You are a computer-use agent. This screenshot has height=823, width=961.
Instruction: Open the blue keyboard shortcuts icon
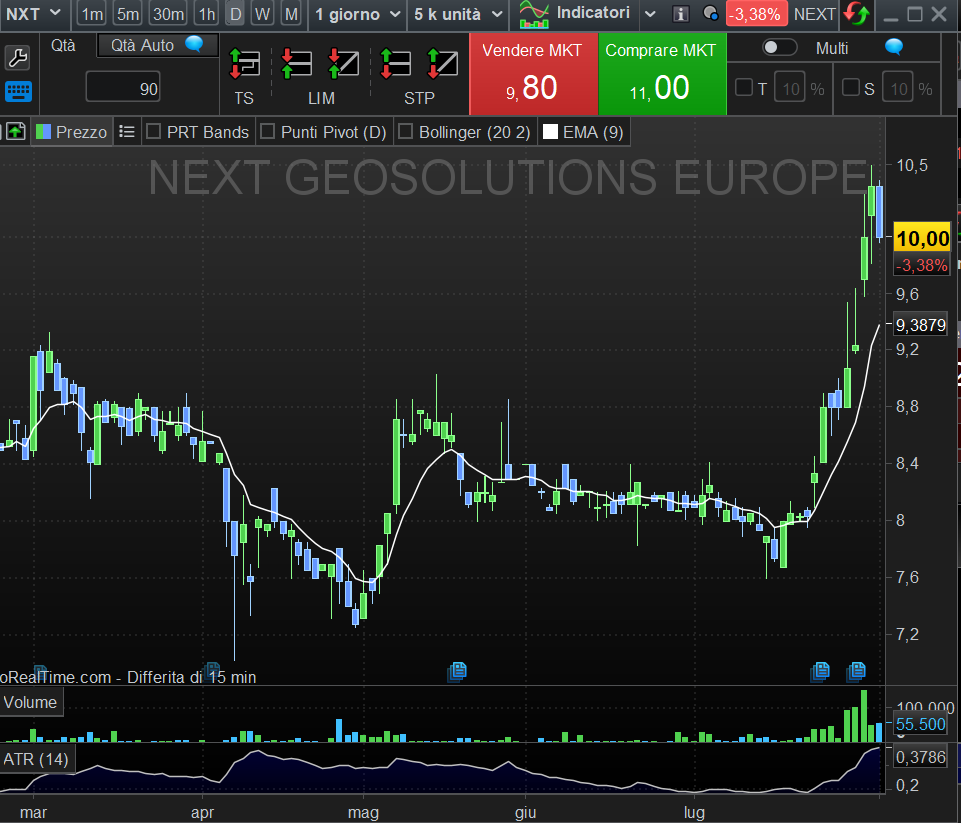click(18, 91)
